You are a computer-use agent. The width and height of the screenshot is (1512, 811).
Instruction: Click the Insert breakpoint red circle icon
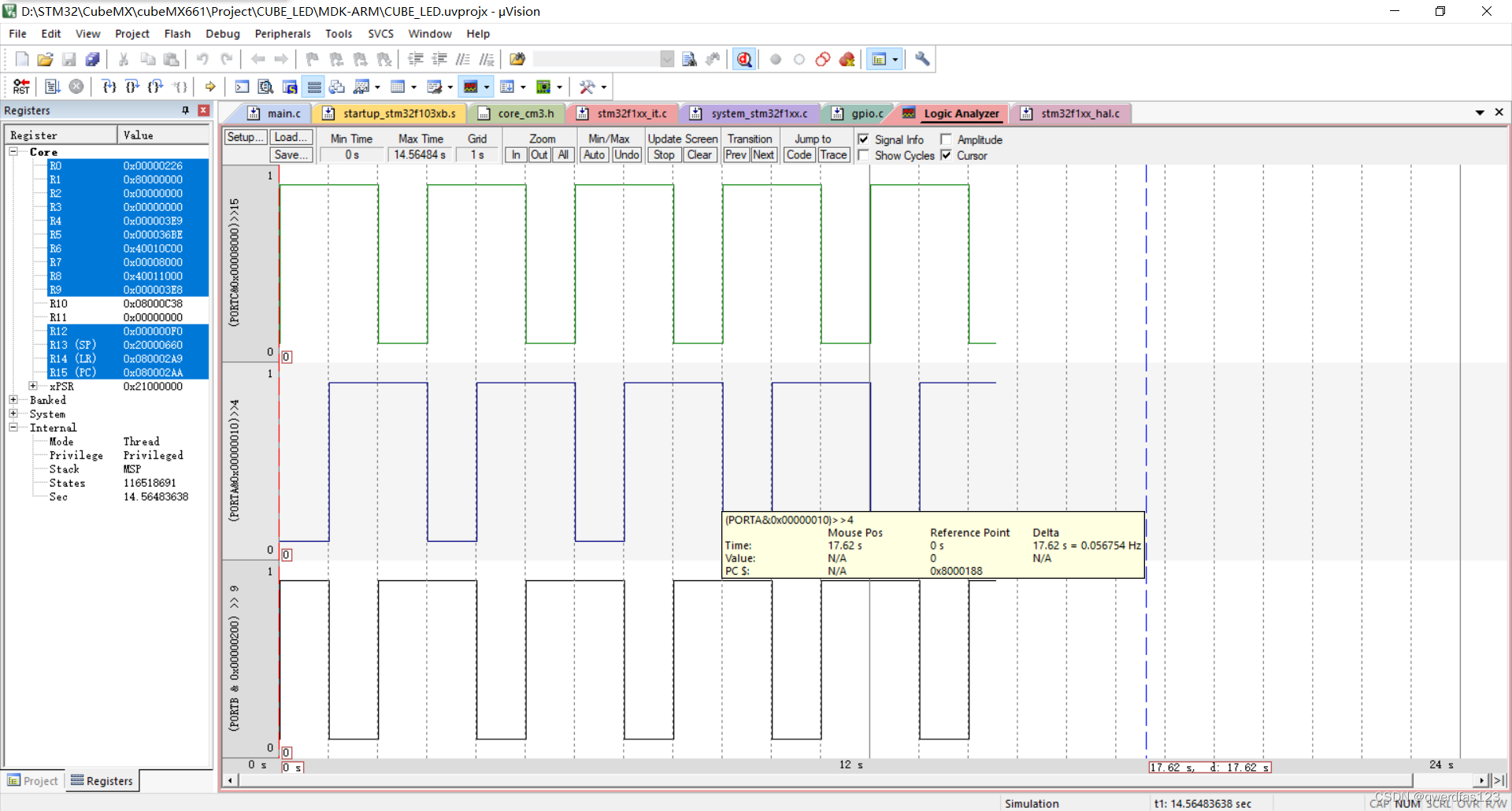click(776, 59)
